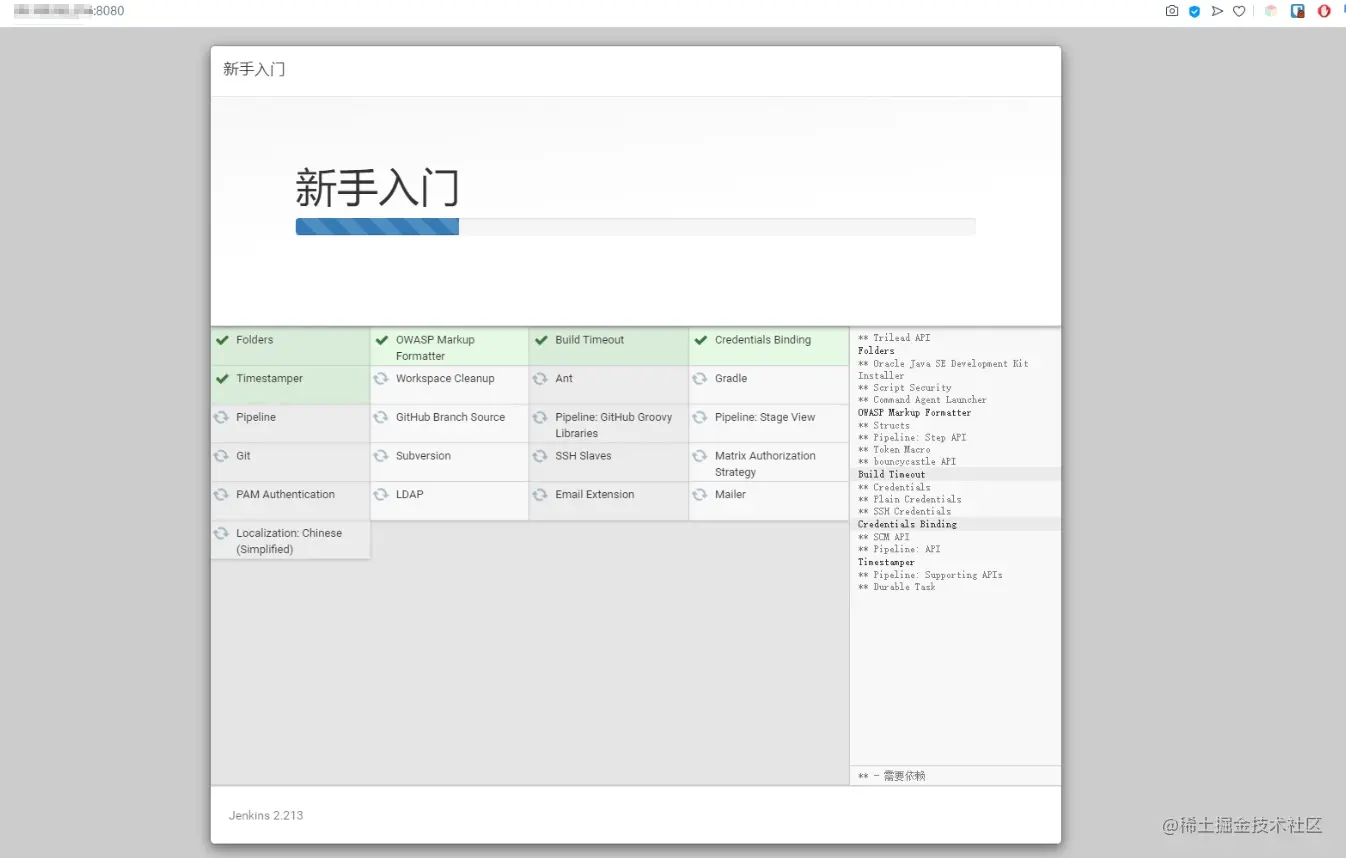Click the pending sync icon beside Git
Screen dimensions: 1346x858
point(221,456)
